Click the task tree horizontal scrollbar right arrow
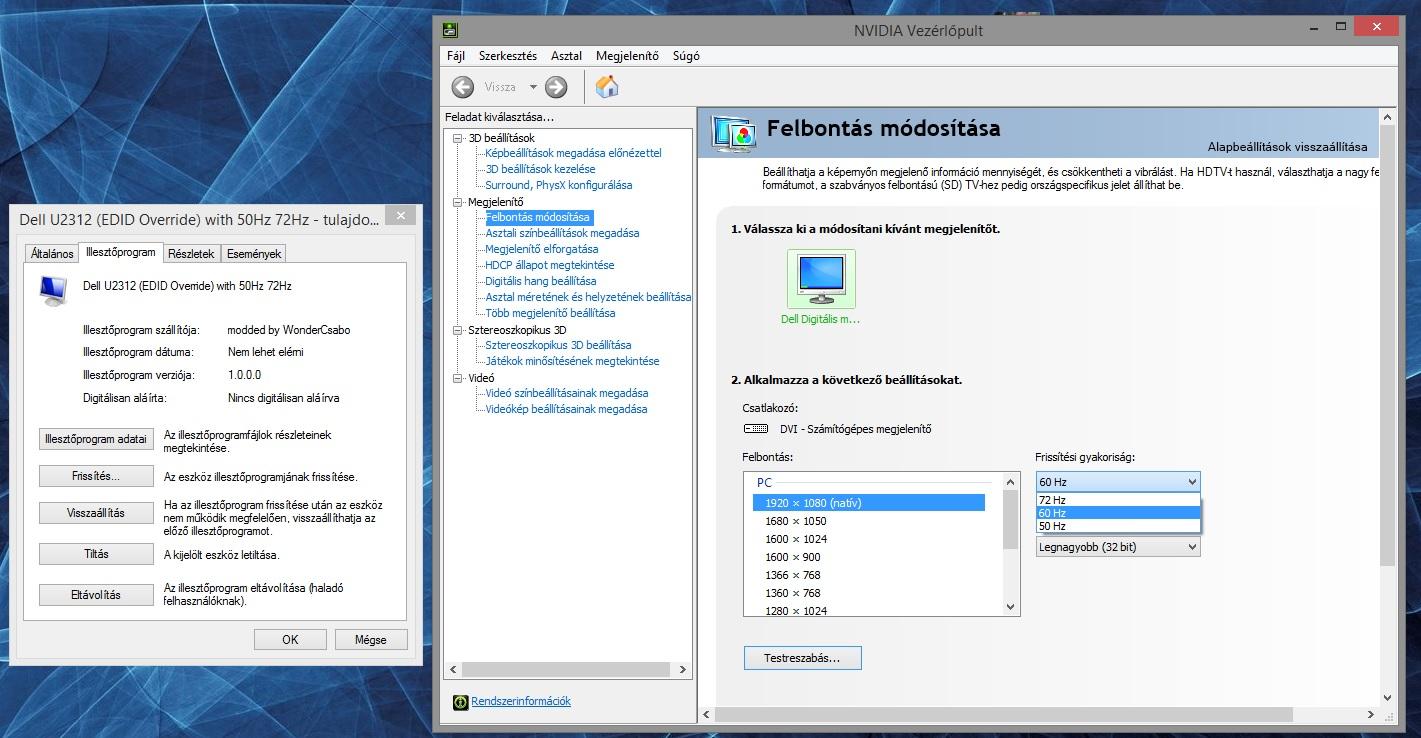The width and height of the screenshot is (1421, 738). click(683, 669)
